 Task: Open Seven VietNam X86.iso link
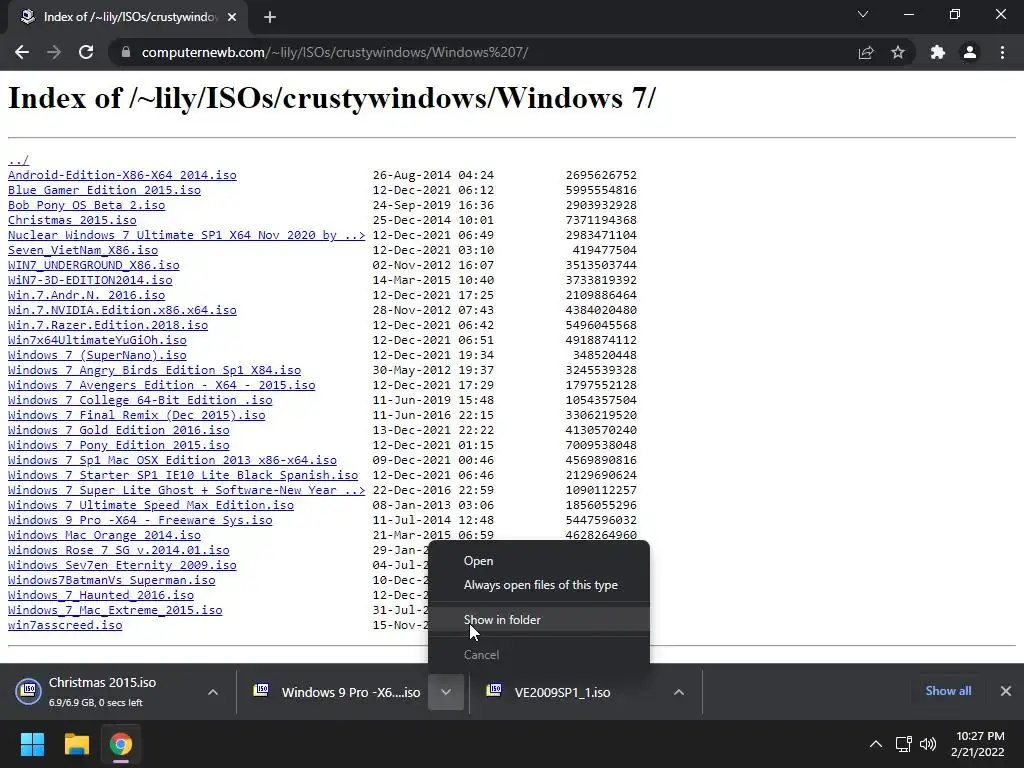pos(83,250)
